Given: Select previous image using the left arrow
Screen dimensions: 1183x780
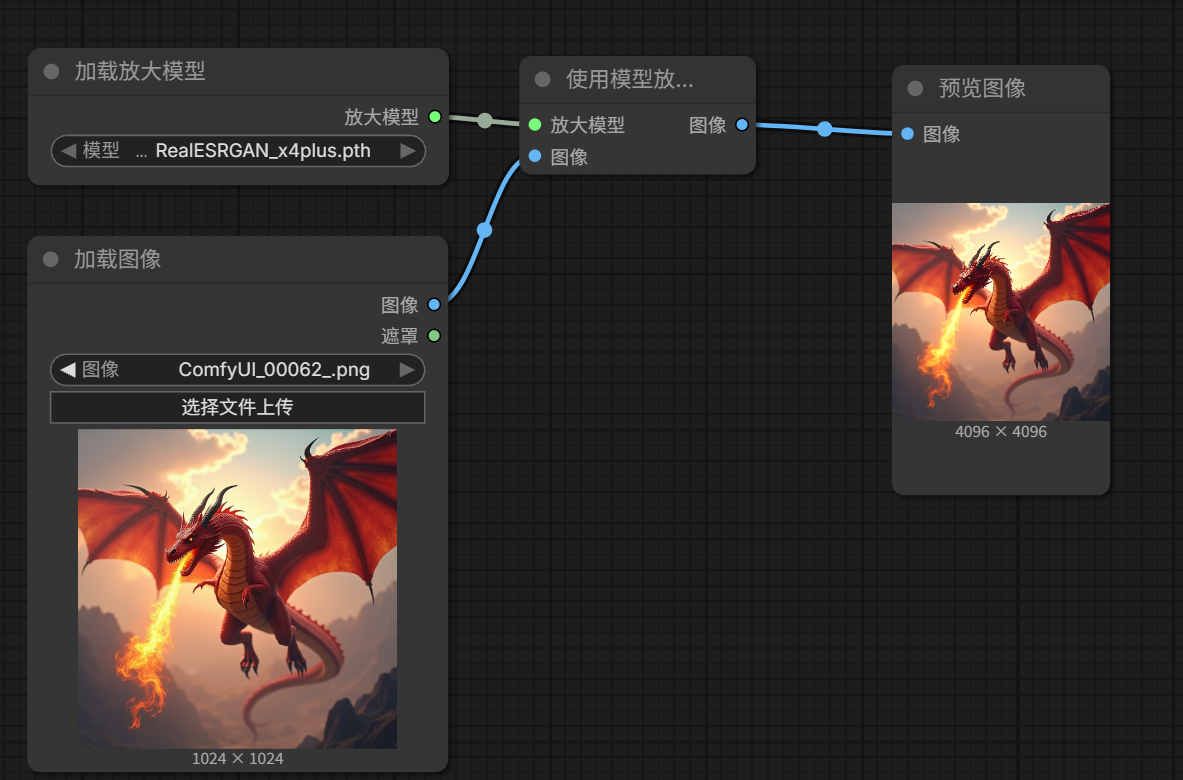Looking at the screenshot, I should [x=68, y=370].
